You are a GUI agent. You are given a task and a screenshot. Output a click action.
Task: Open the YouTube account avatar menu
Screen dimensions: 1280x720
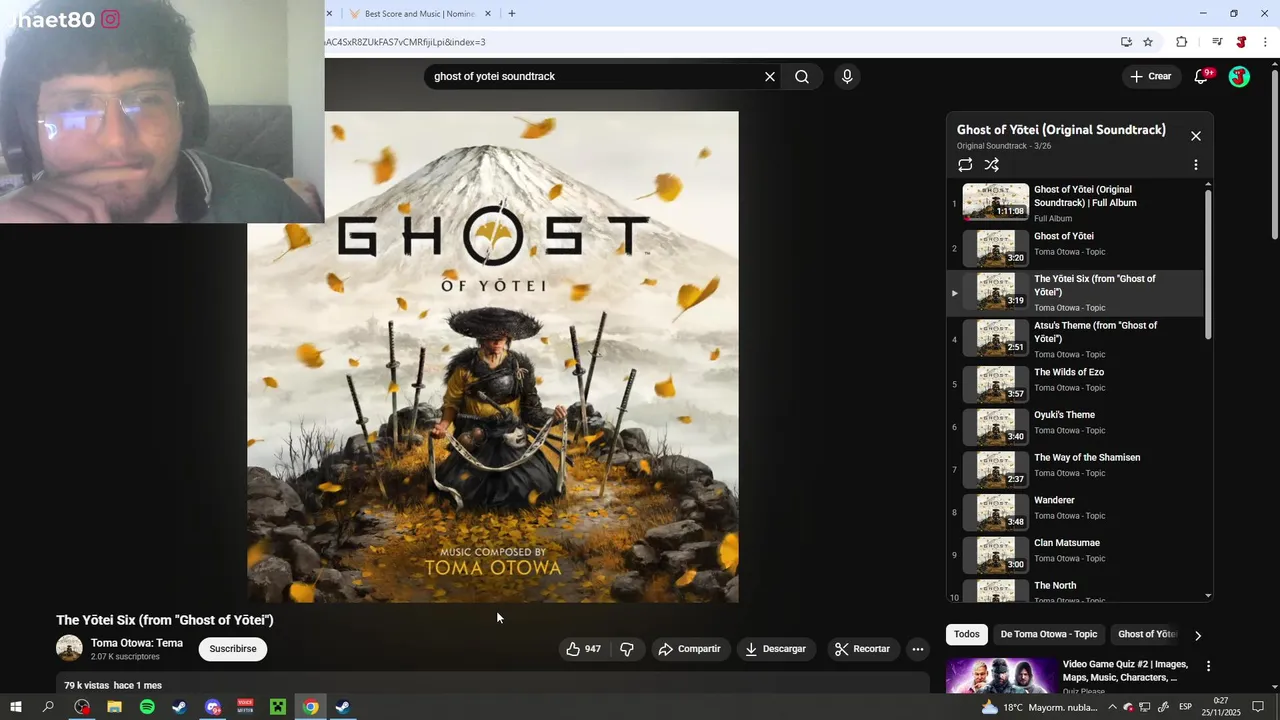click(x=1239, y=77)
